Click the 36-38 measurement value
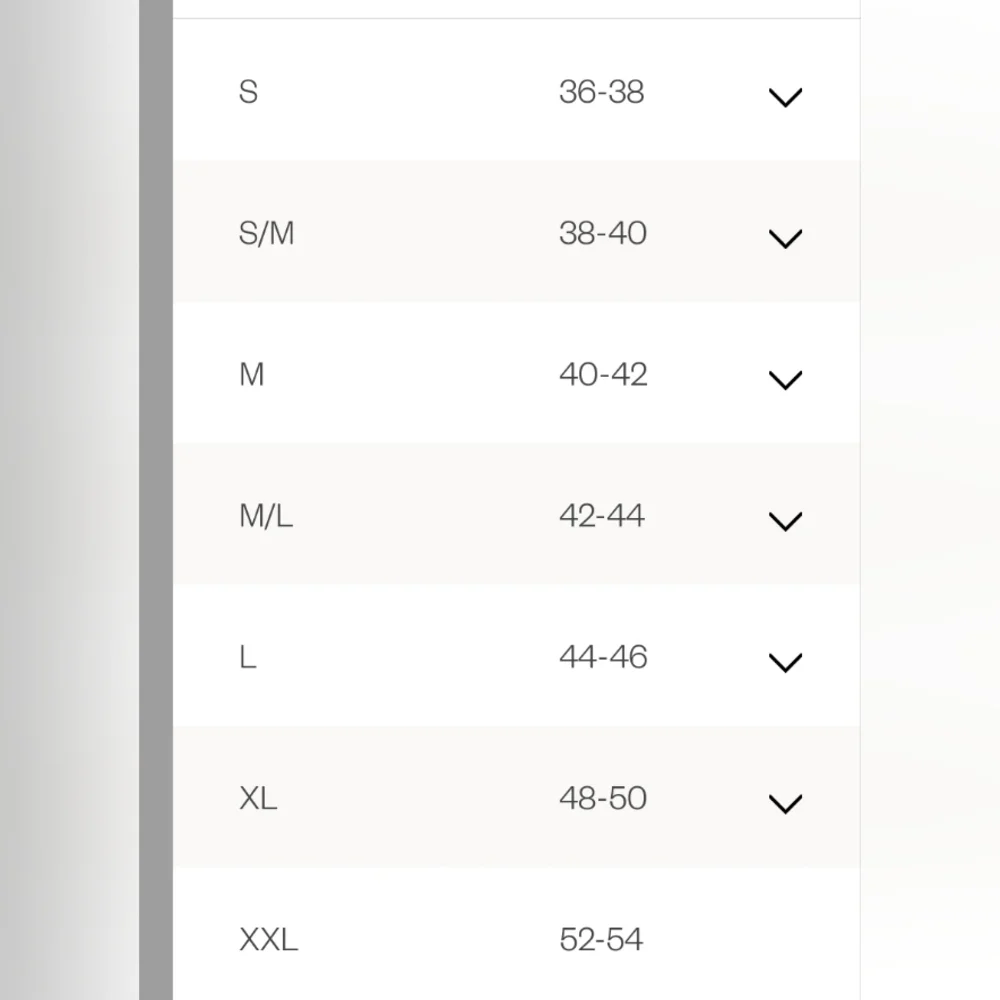Screen dimensions: 1000x1000 point(601,92)
